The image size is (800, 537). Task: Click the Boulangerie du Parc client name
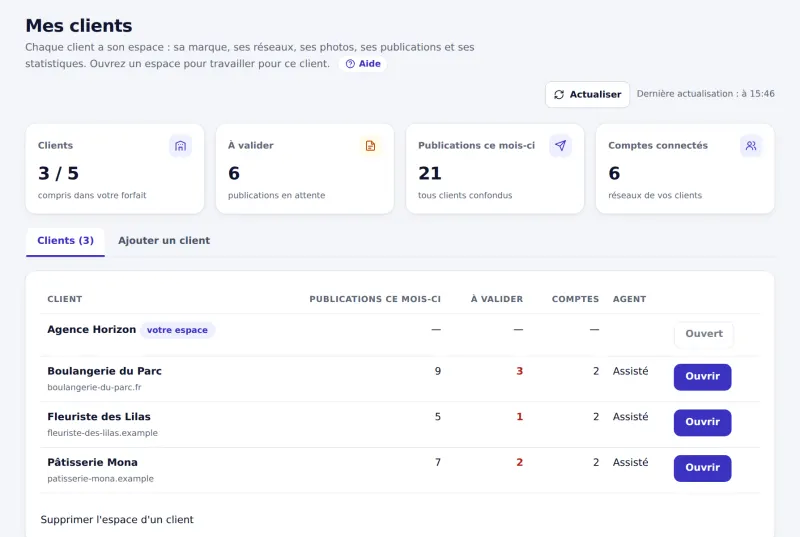coord(105,371)
